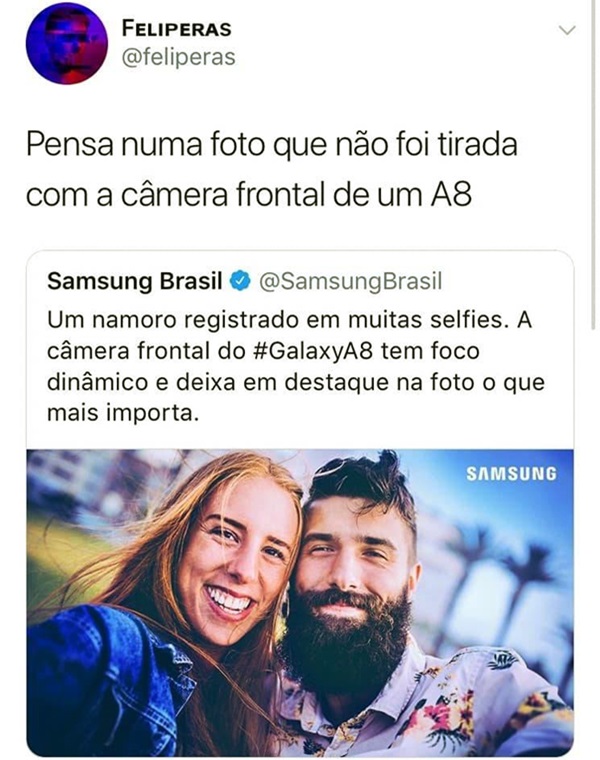Expand tweet options chevron at top right
Screen dimensions: 600x760
pos(567,31)
